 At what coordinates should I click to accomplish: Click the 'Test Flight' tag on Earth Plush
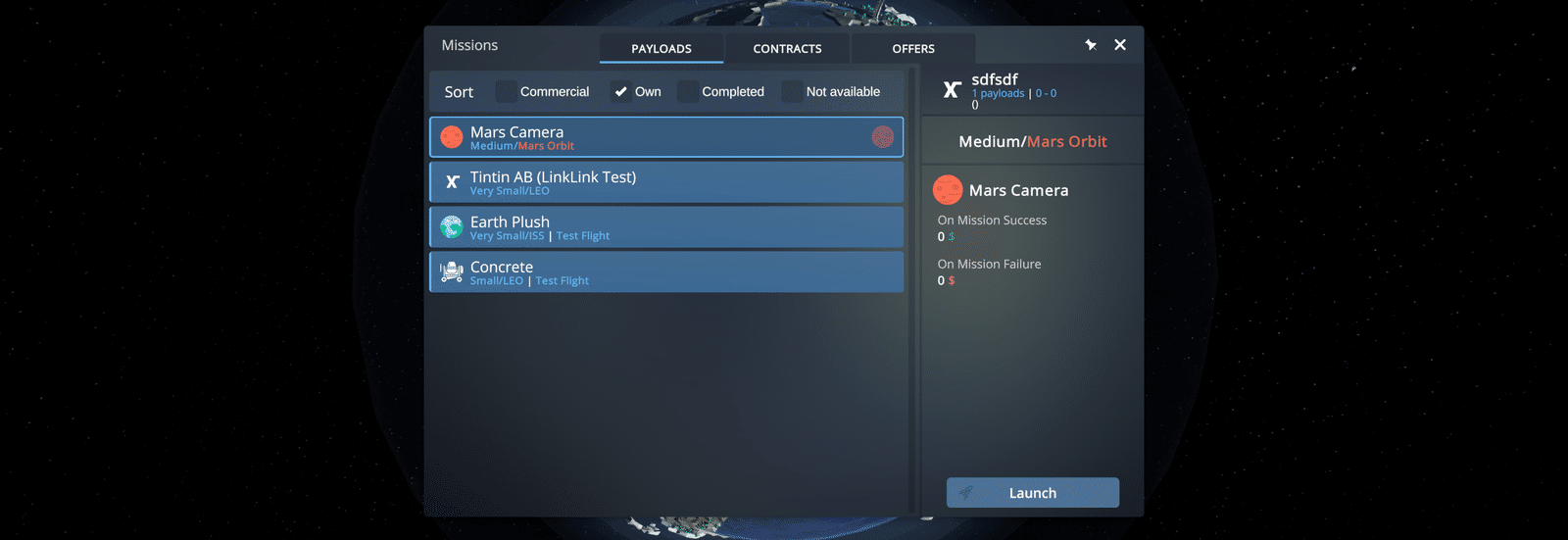[x=583, y=236]
